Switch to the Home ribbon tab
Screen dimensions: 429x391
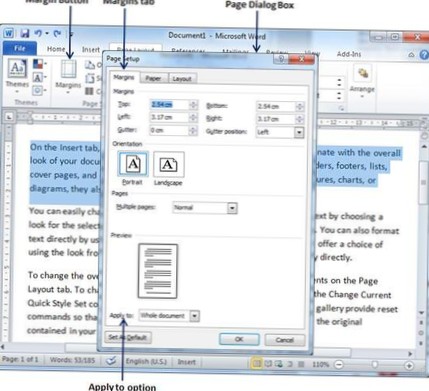point(56,49)
